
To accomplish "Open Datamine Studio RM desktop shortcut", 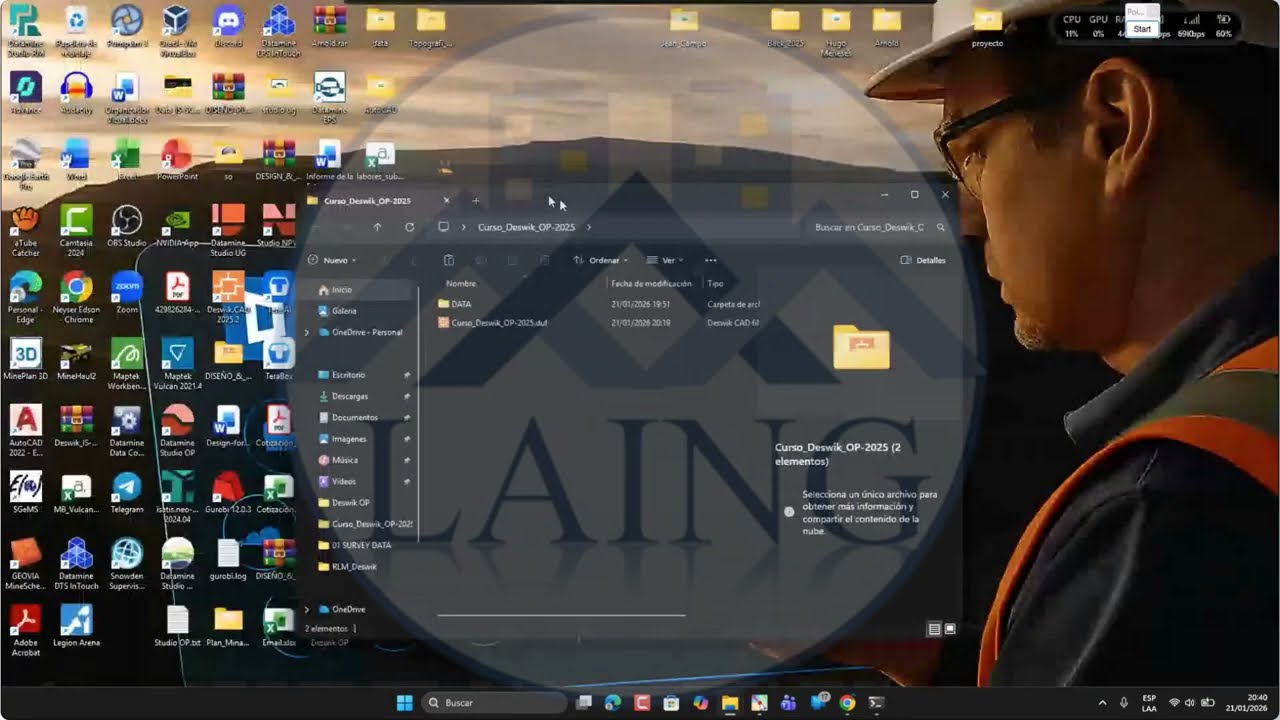I will (x=25, y=31).
